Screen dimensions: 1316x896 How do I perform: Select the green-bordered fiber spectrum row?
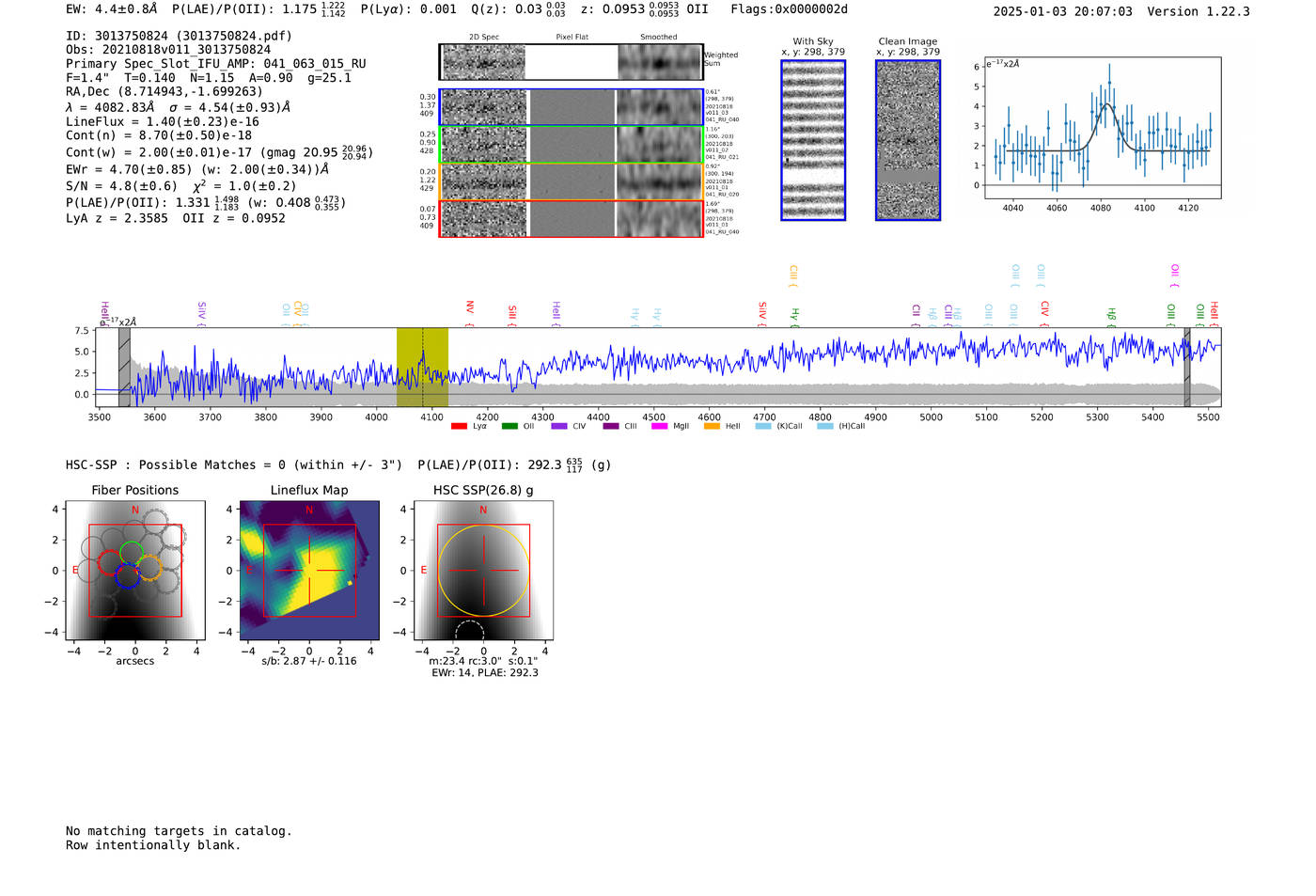point(571,145)
